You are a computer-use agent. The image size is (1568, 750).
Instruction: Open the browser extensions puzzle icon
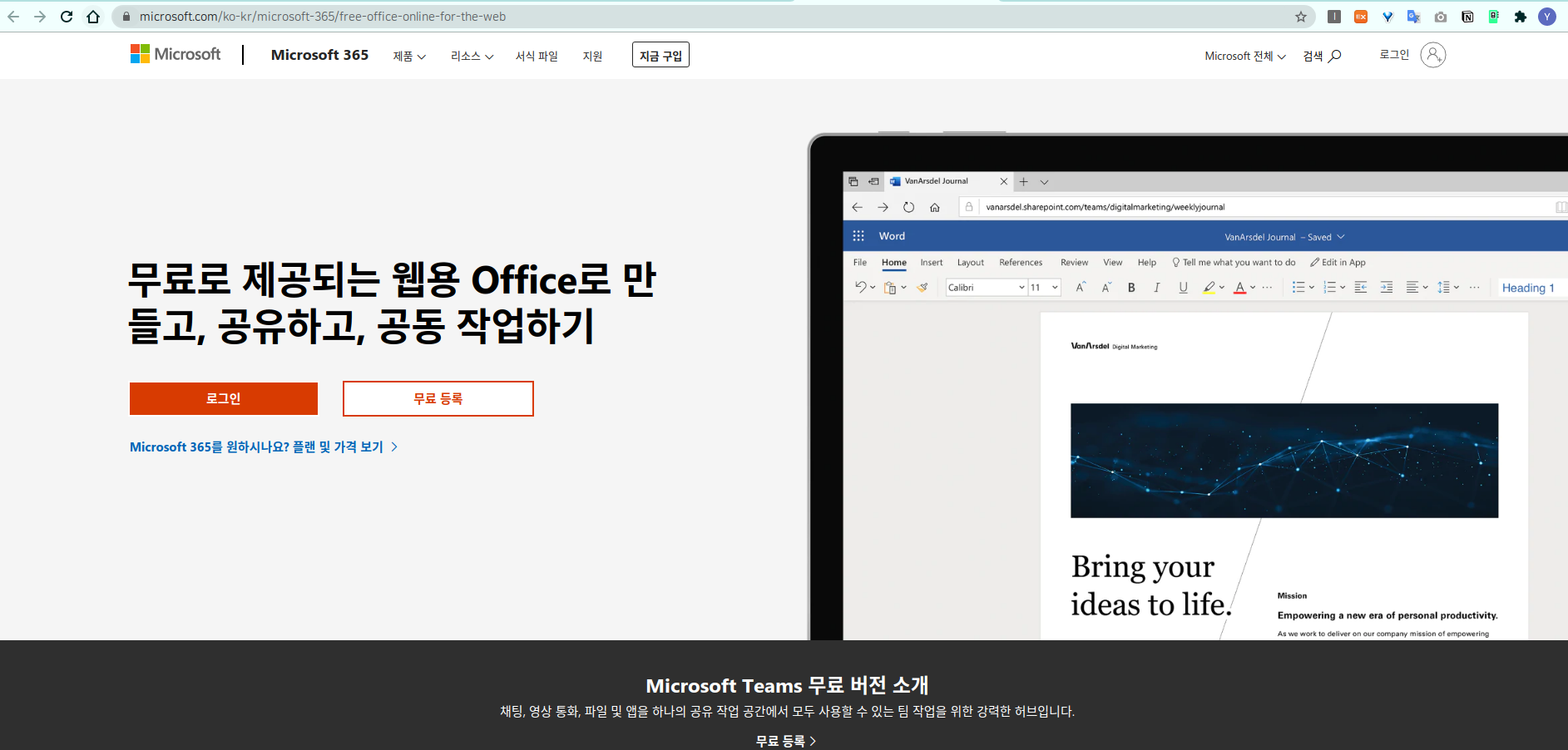click(1521, 17)
